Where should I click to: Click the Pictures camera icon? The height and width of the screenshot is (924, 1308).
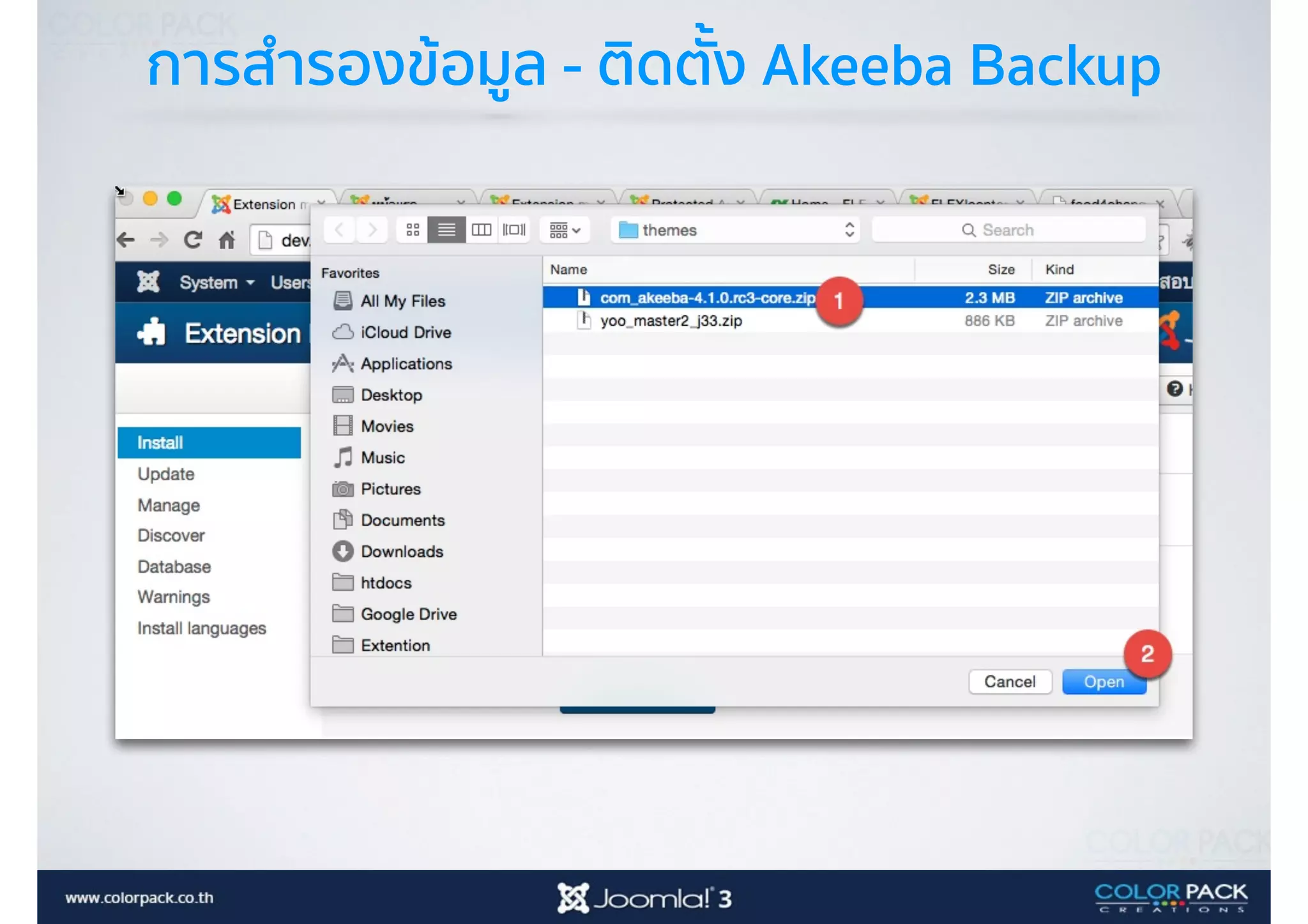(x=343, y=489)
